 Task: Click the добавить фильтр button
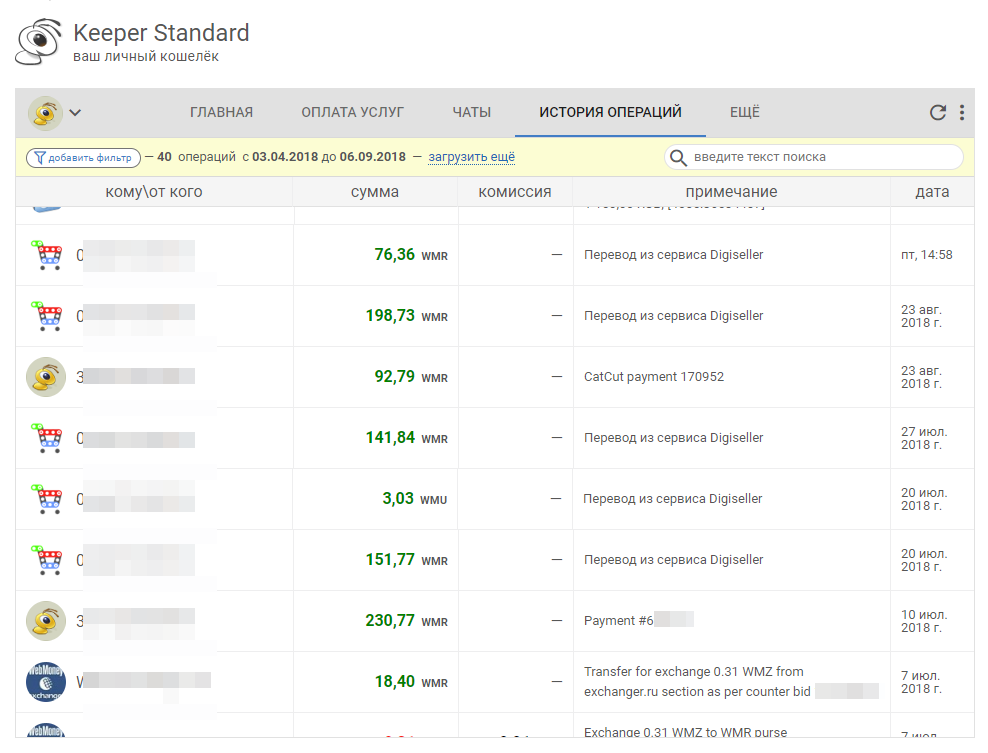coord(83,158)
